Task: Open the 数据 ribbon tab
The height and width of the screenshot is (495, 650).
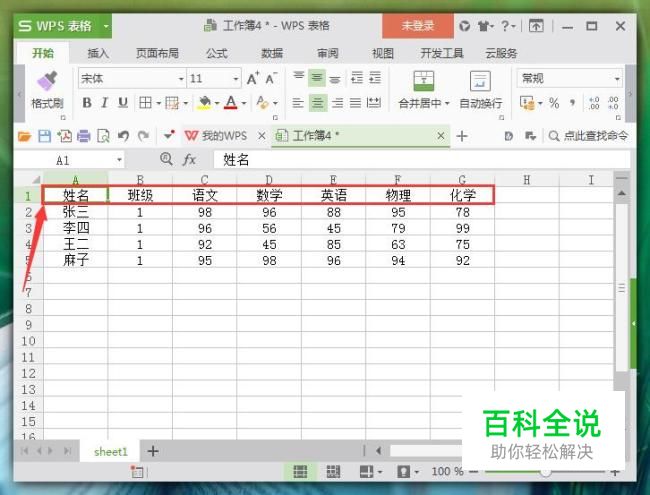Action: coord(272,53)
